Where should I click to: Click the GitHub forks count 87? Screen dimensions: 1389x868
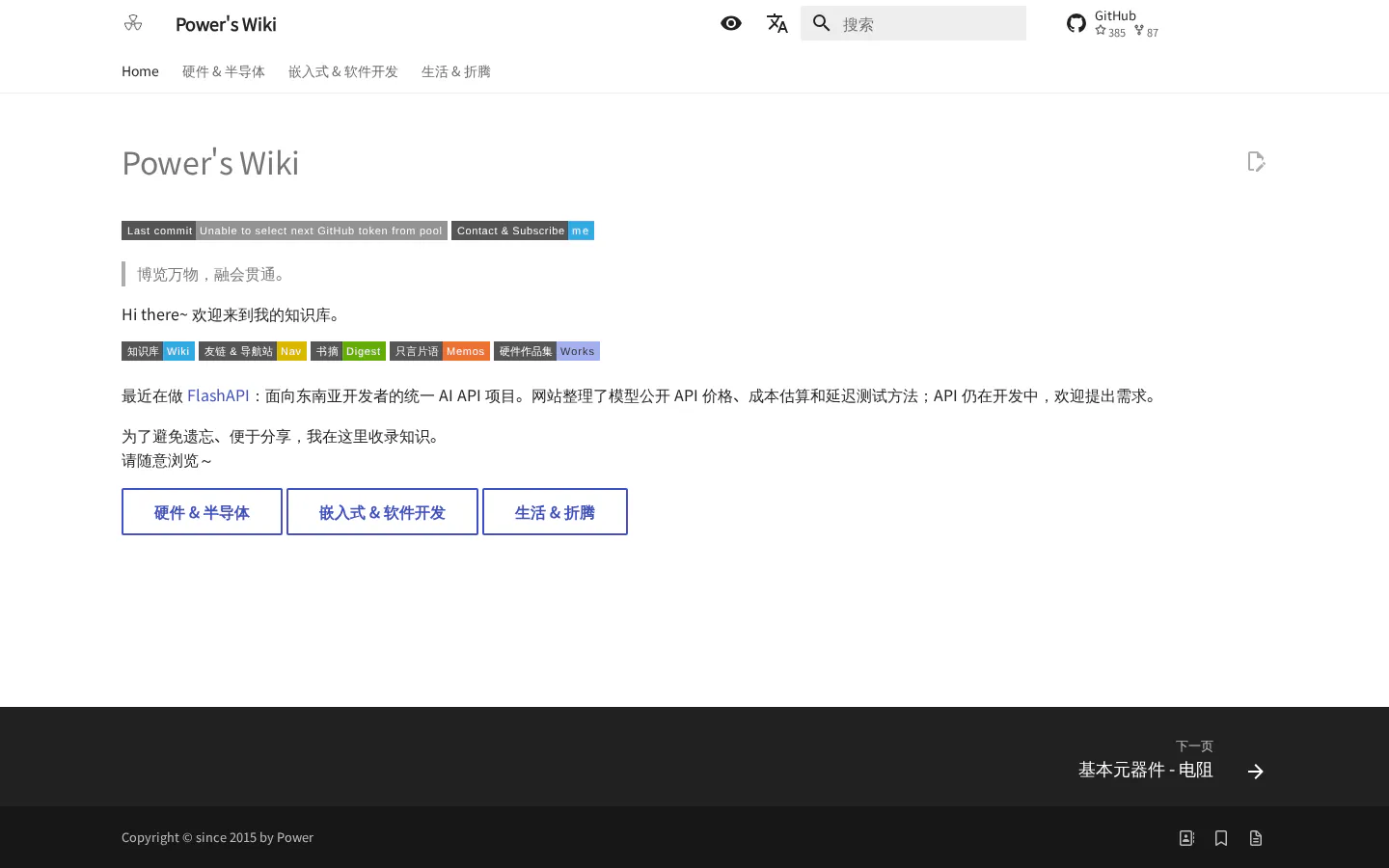click(1147, 32)
